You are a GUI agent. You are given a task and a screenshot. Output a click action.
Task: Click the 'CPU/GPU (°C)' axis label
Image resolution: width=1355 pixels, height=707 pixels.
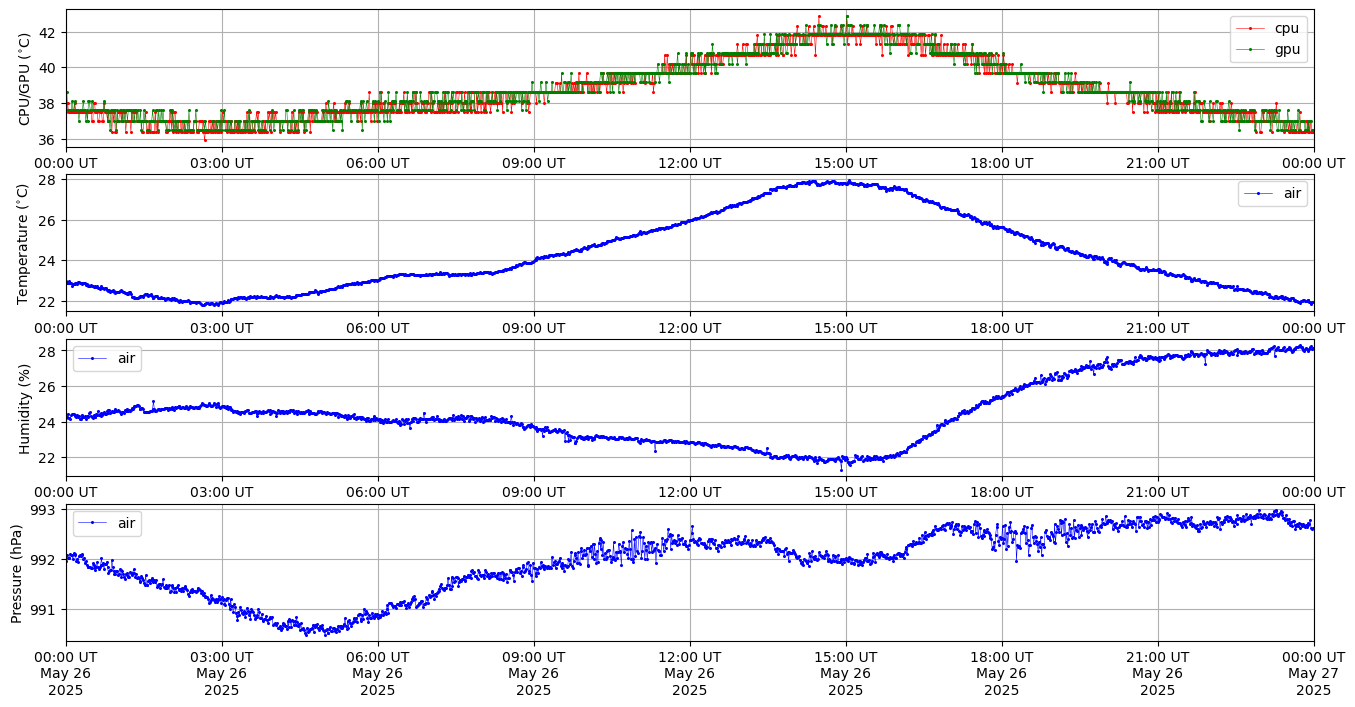(25, 79)
